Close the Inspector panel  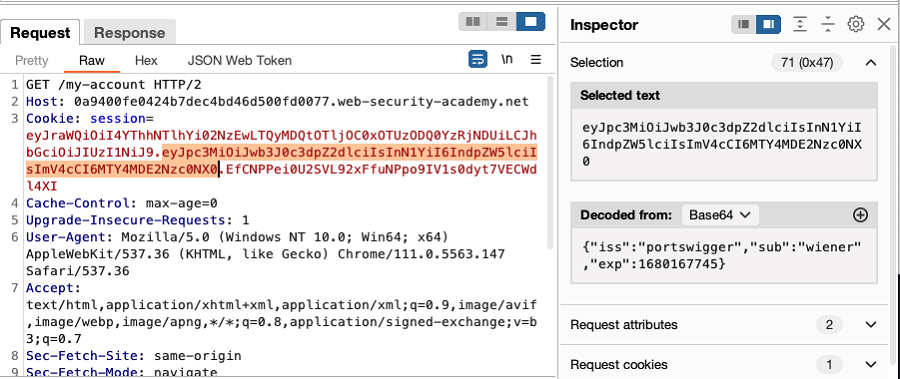[x=884, y=24]
